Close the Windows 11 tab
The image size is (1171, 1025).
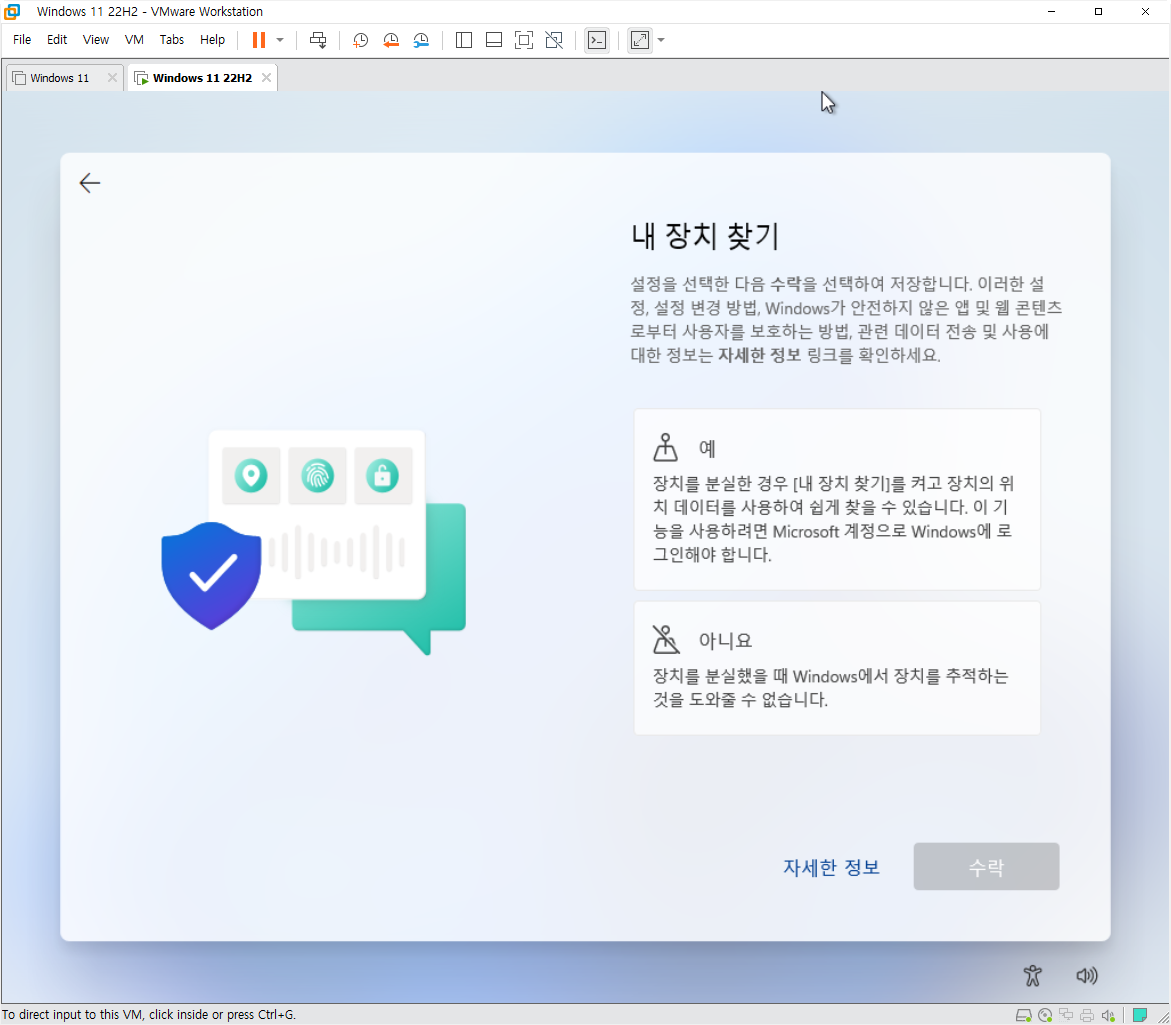(112, 78)
